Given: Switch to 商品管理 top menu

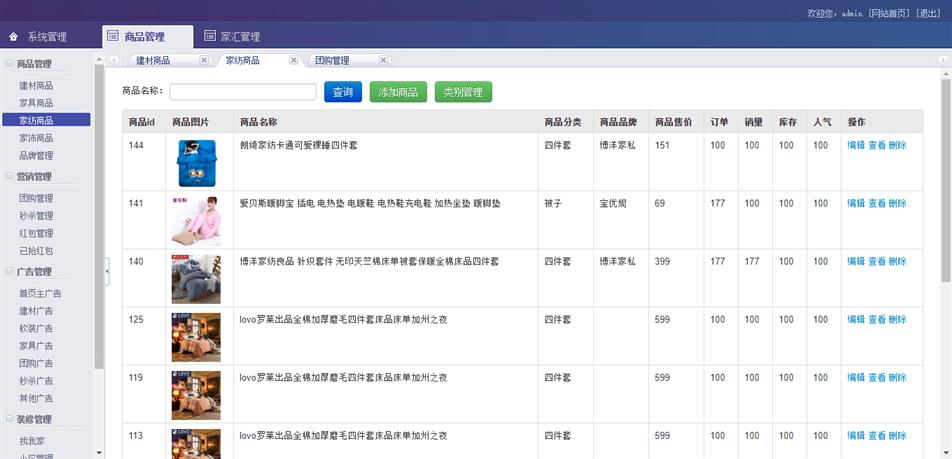Looking at the screenshot, I should [144, 37].
